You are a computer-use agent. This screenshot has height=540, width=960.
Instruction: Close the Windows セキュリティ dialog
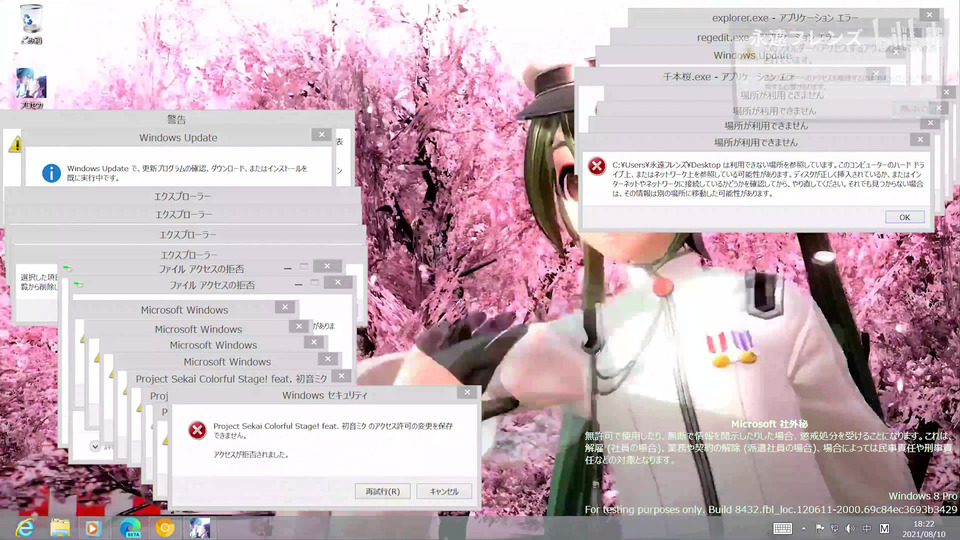pyautogui.click(x=468, y=392)
